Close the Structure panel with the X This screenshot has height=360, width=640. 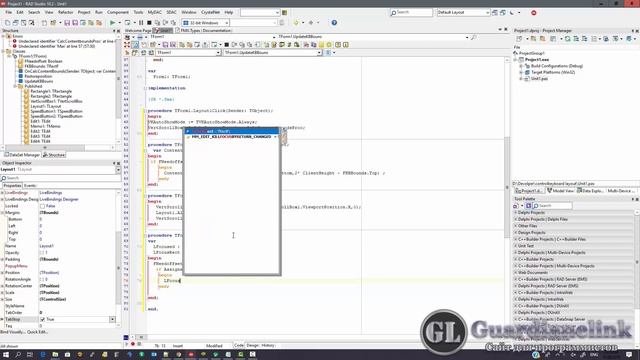click(118, 31)
